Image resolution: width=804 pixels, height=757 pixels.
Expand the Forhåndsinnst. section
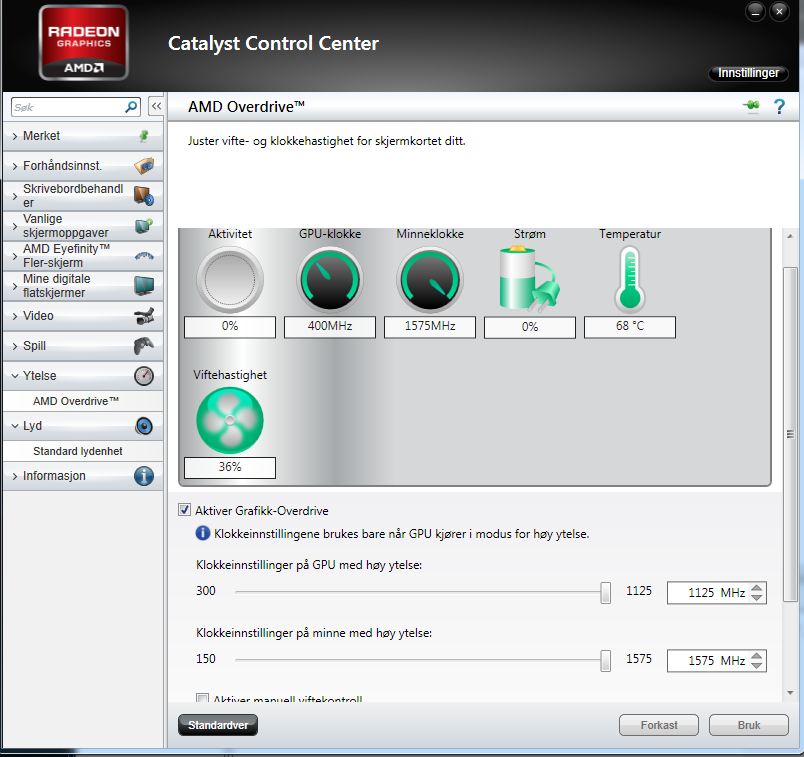click(15, 166)
